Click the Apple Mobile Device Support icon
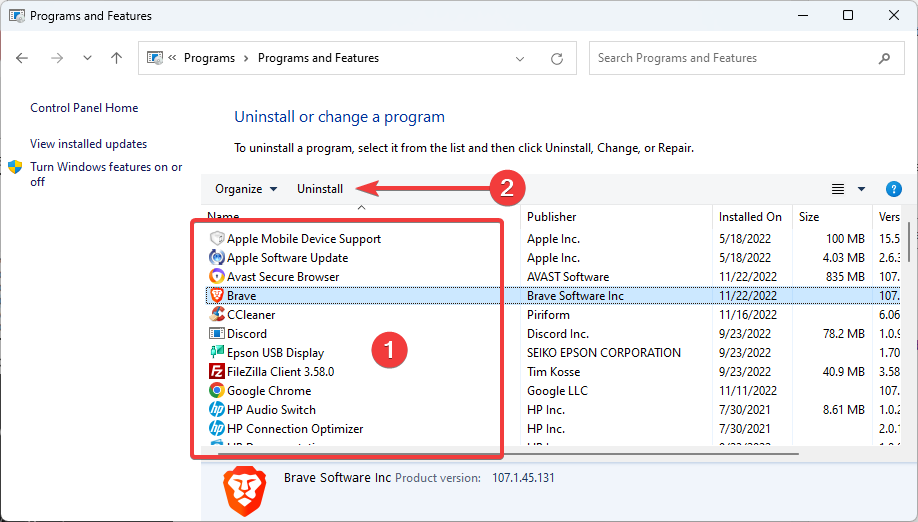 (217, 238)
